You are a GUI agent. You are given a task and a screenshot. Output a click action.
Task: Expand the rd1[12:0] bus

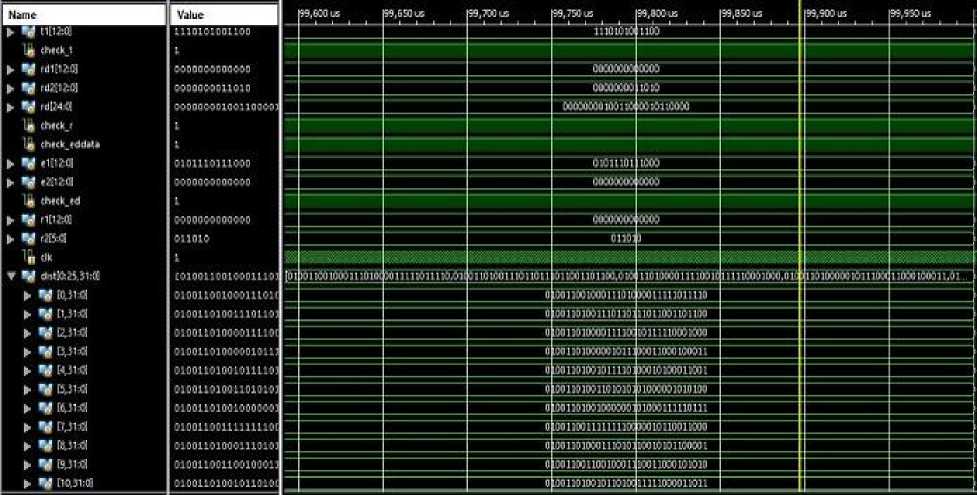[11, 69]
